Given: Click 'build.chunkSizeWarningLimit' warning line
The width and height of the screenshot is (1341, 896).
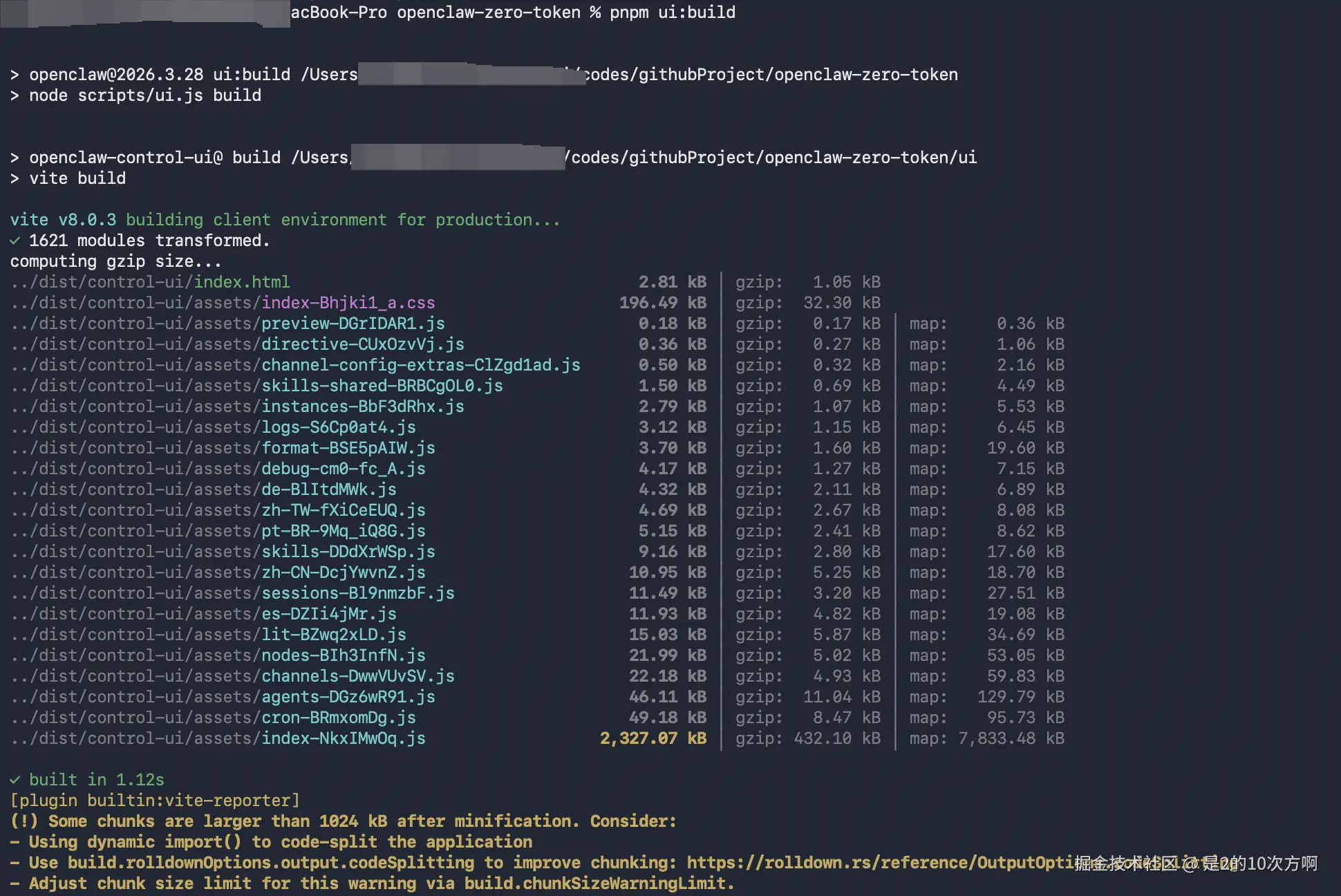Looking at the screenshot, I should [x=372, y=884].
